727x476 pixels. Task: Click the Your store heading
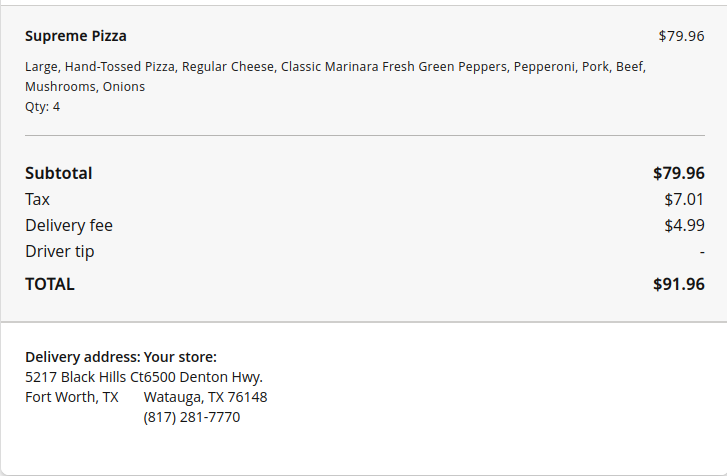coord(181,357)
